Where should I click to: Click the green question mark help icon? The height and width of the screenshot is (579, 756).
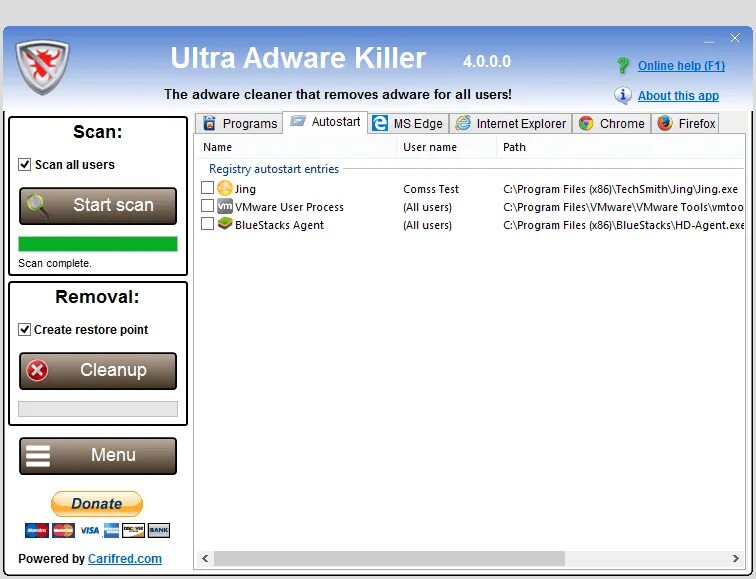pyautogui.click(x=622, y=66)
